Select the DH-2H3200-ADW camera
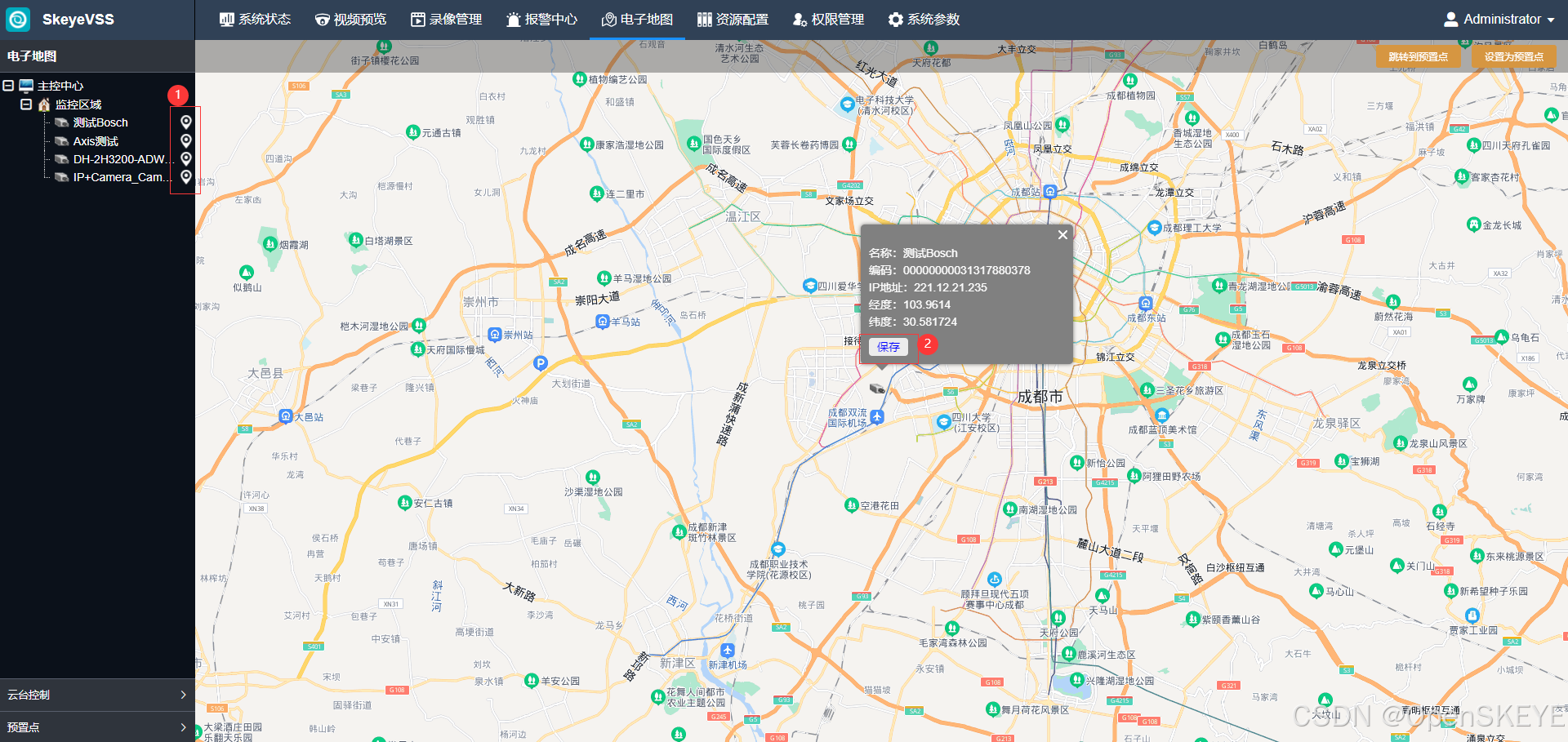The image size is (1568, 742). click(122, 159)
